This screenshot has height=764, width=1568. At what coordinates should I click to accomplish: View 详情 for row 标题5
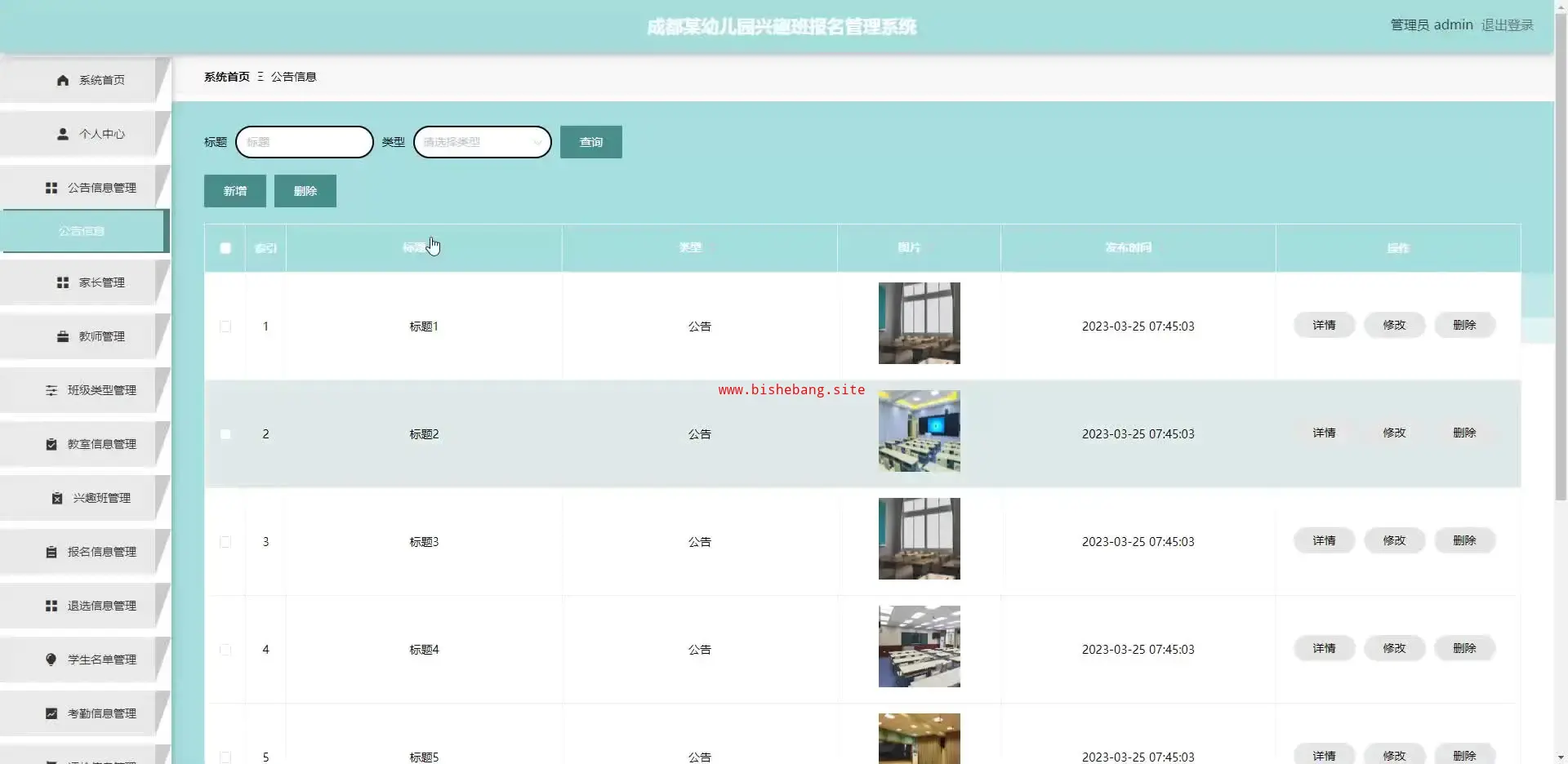click(1325, 755)
